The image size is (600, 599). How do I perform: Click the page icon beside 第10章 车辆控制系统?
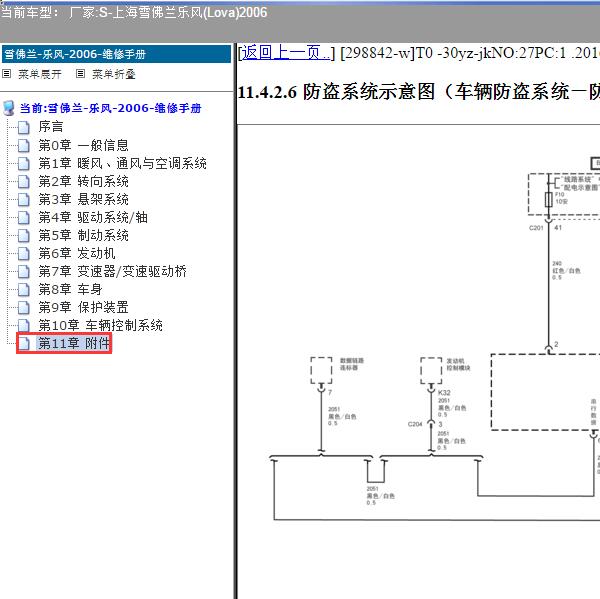click(24, 325)
